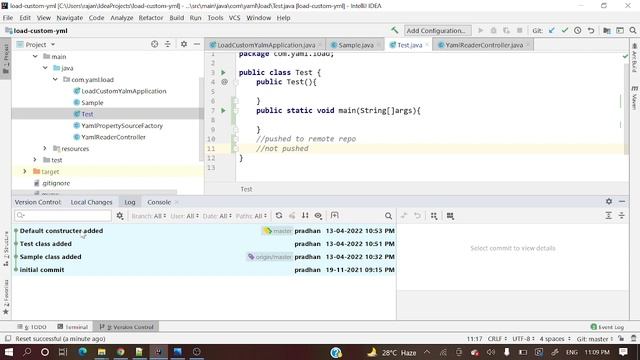This screenshot has height=360, width=640.
Task: Switch to Local Changes tab
Action: click(91, 202)
